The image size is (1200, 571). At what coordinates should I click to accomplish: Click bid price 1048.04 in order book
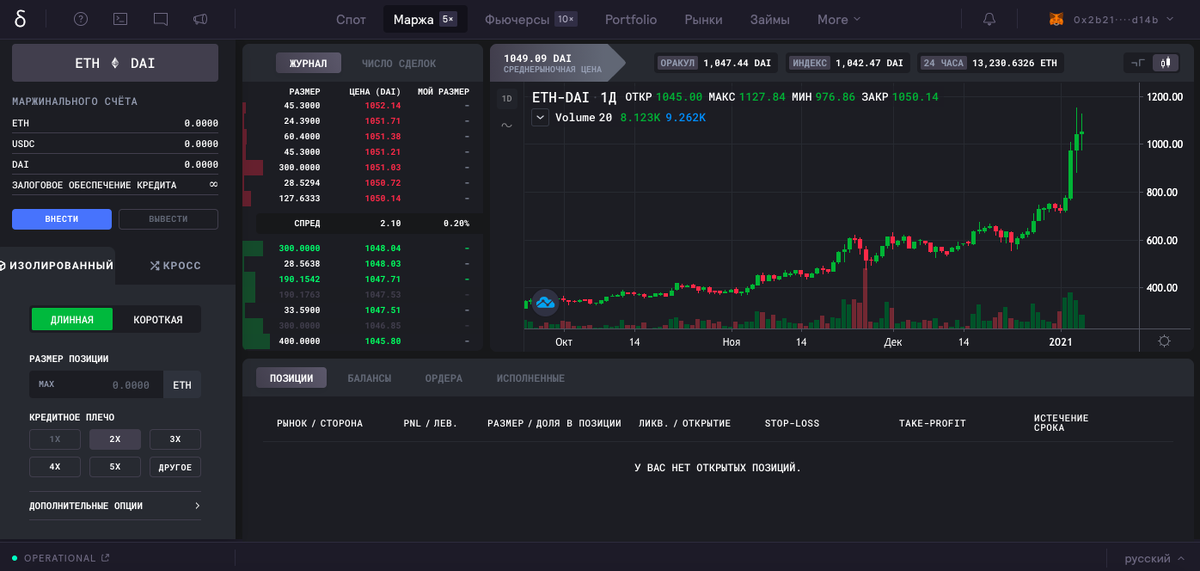[382, 247]
